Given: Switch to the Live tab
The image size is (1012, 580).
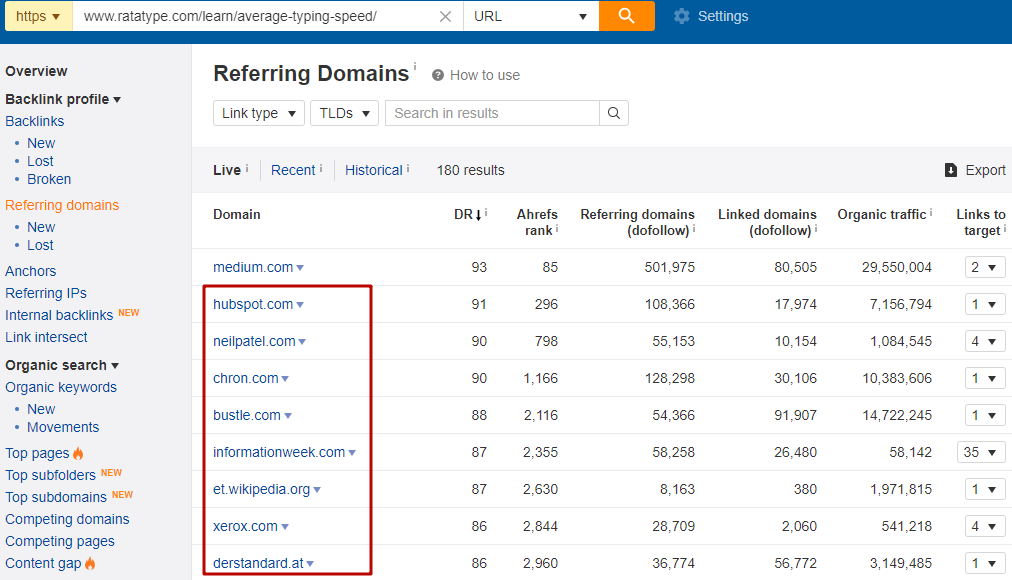Looking at the screenshot, I should click(x=227, y=170).
